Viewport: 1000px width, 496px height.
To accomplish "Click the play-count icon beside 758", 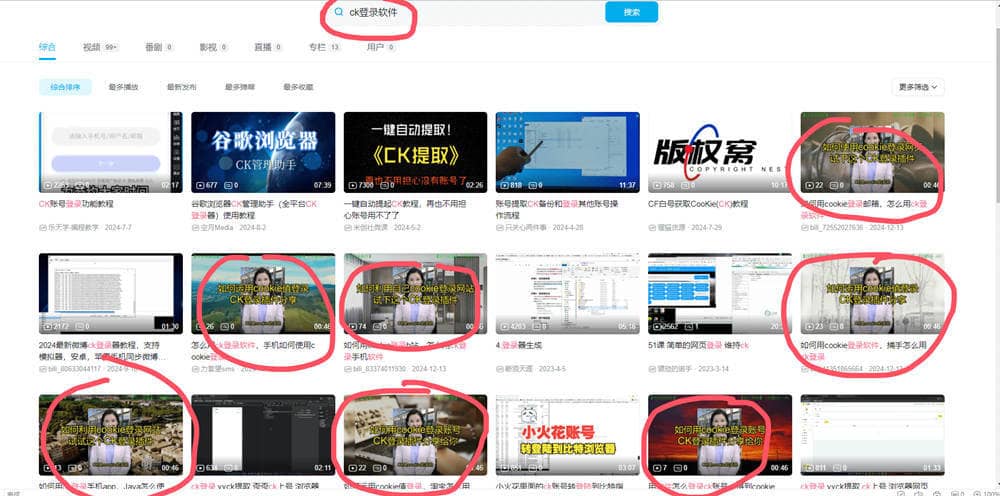I will (658, 186).
